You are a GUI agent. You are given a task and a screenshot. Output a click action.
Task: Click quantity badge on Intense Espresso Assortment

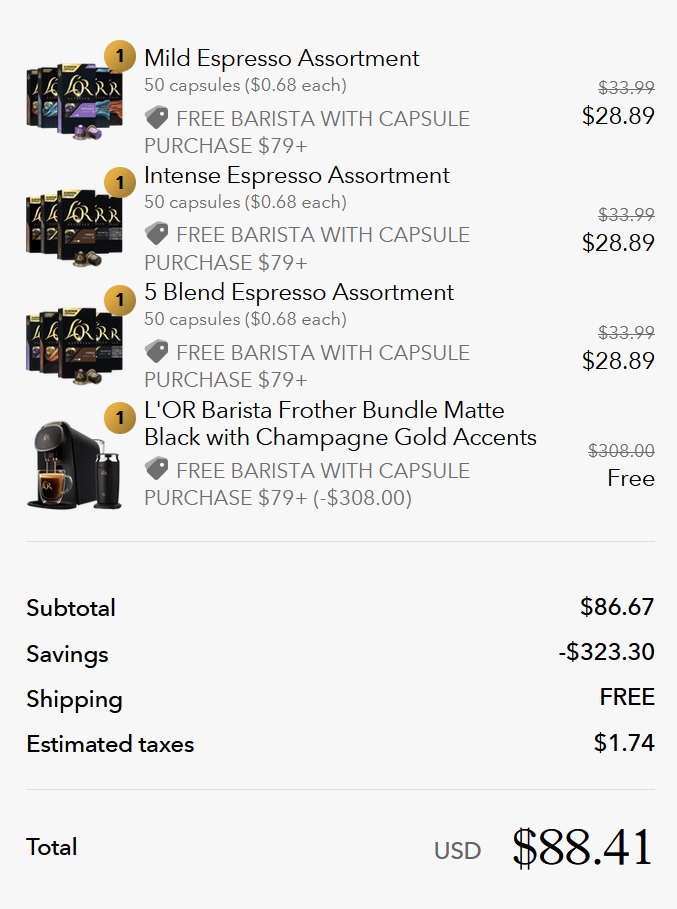click(x=120, y=182)
